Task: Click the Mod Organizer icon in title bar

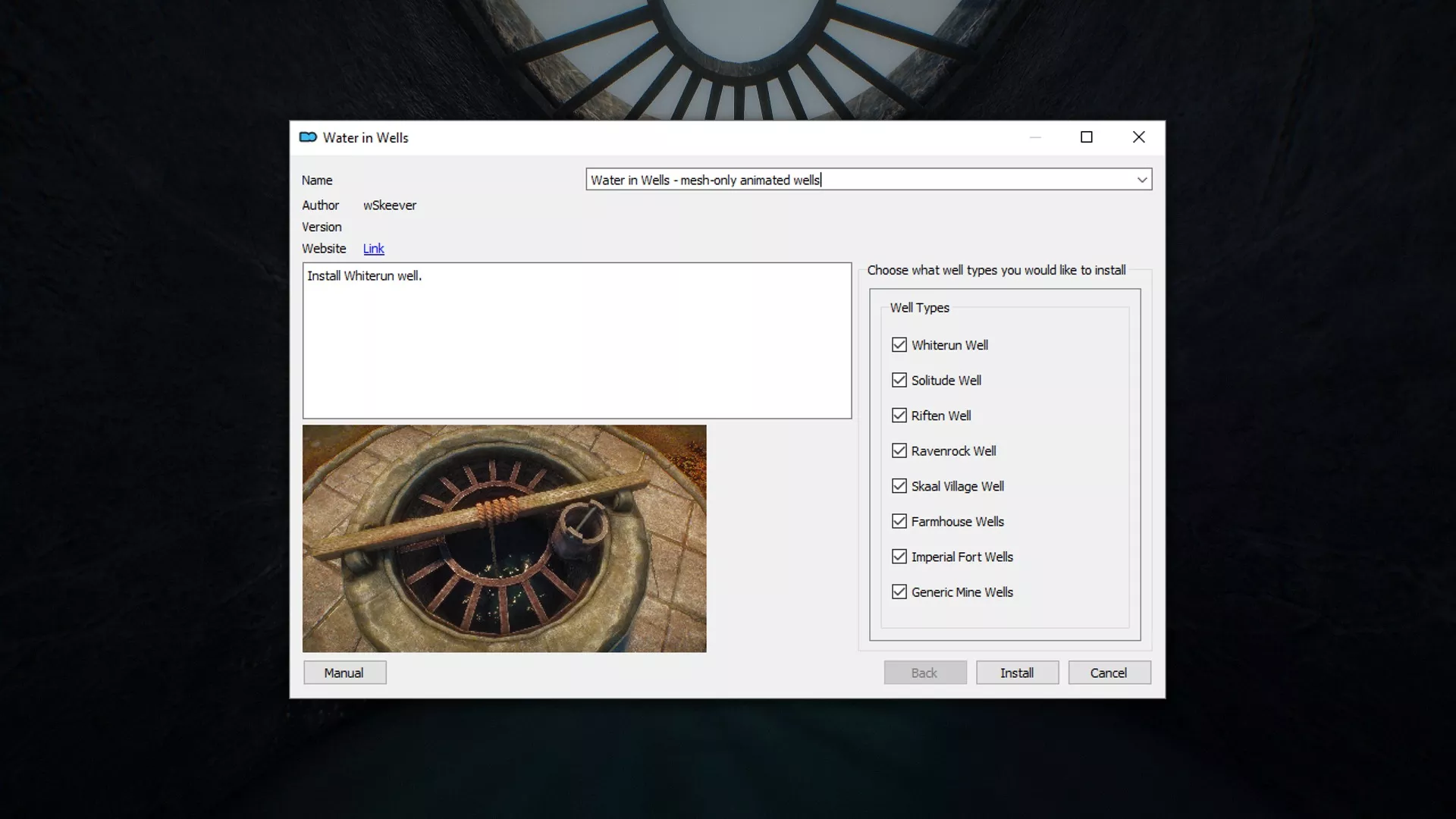Action: pyautogui.click(x=308, y=137)
